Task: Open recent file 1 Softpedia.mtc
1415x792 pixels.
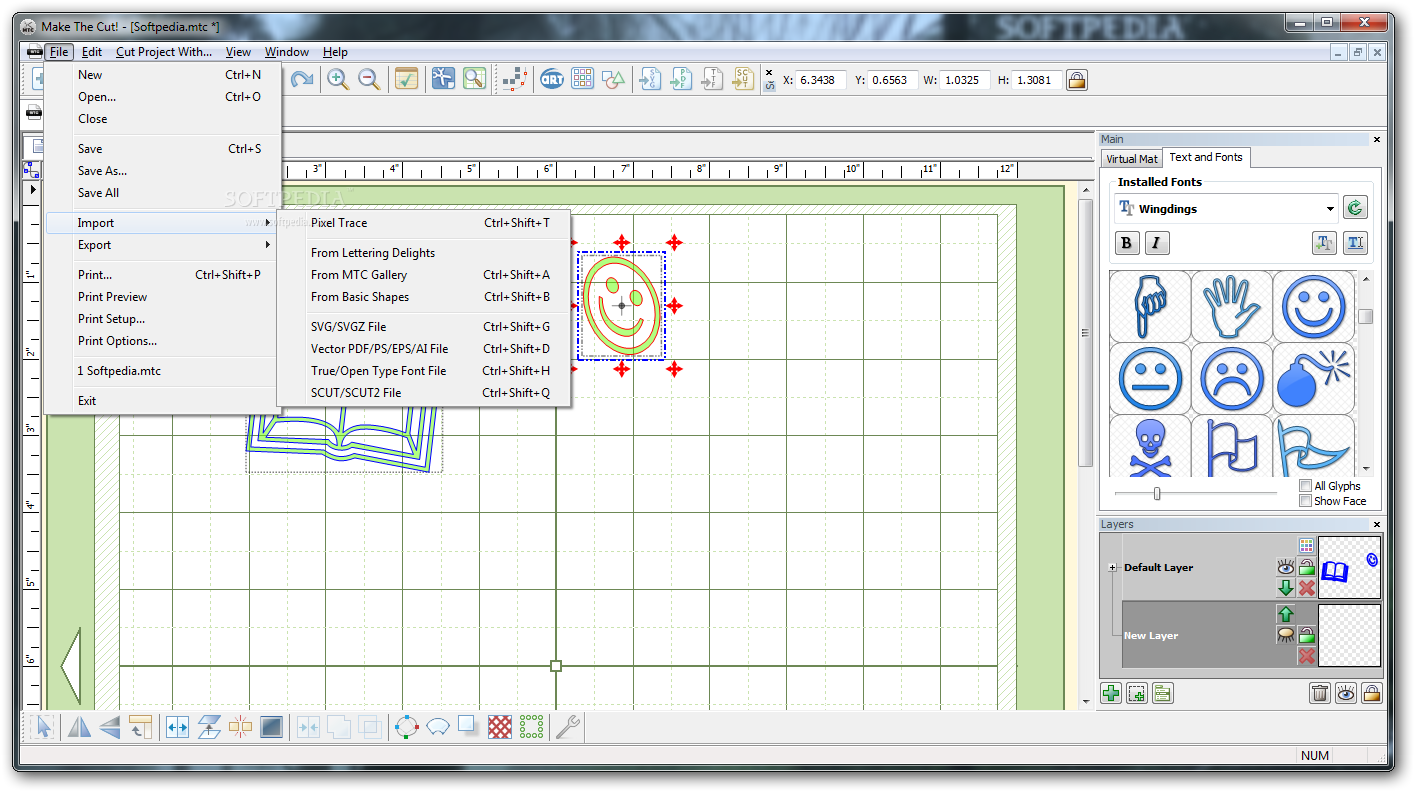Action: click(x=163, y=371)
